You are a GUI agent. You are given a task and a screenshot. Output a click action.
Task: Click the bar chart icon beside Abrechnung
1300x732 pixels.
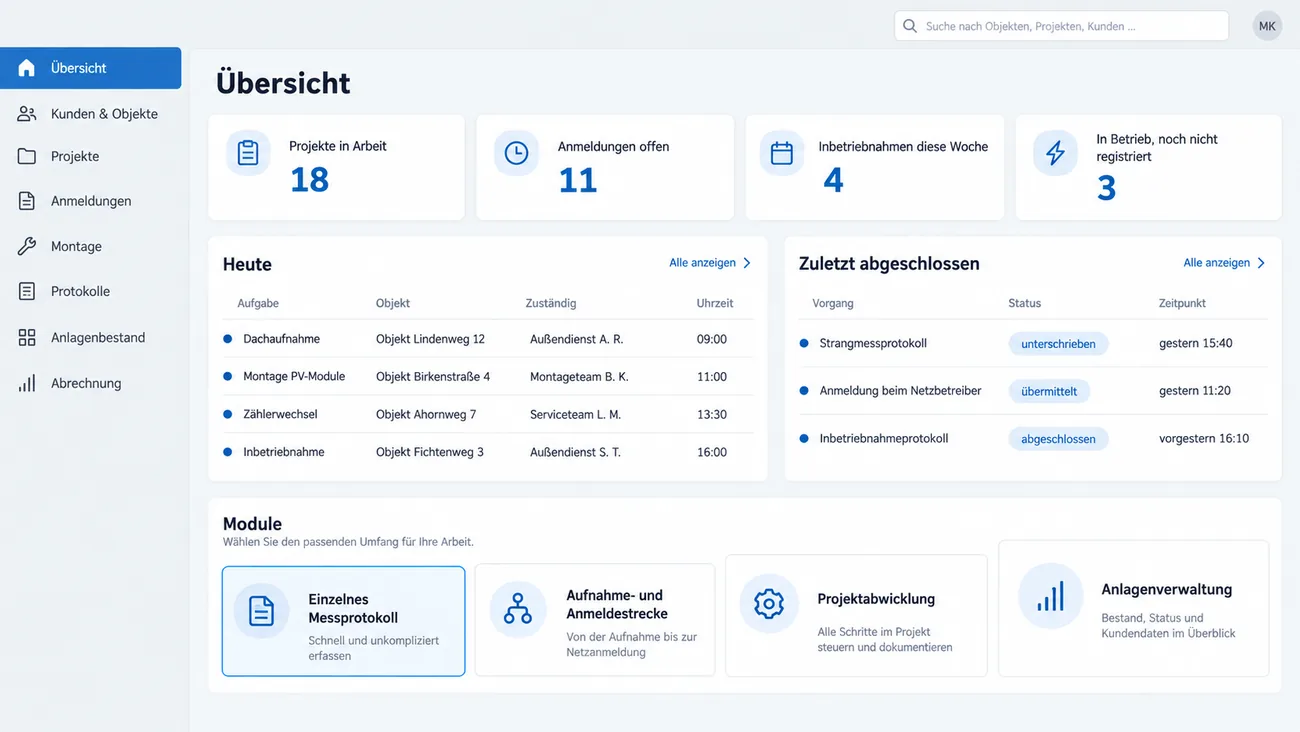point(27,383)
